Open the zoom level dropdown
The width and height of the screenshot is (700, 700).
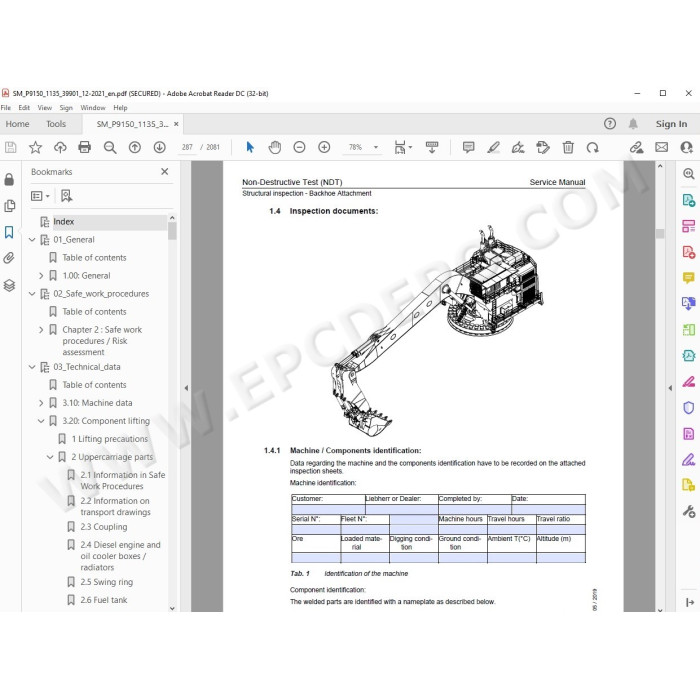[x=376, y=147]
